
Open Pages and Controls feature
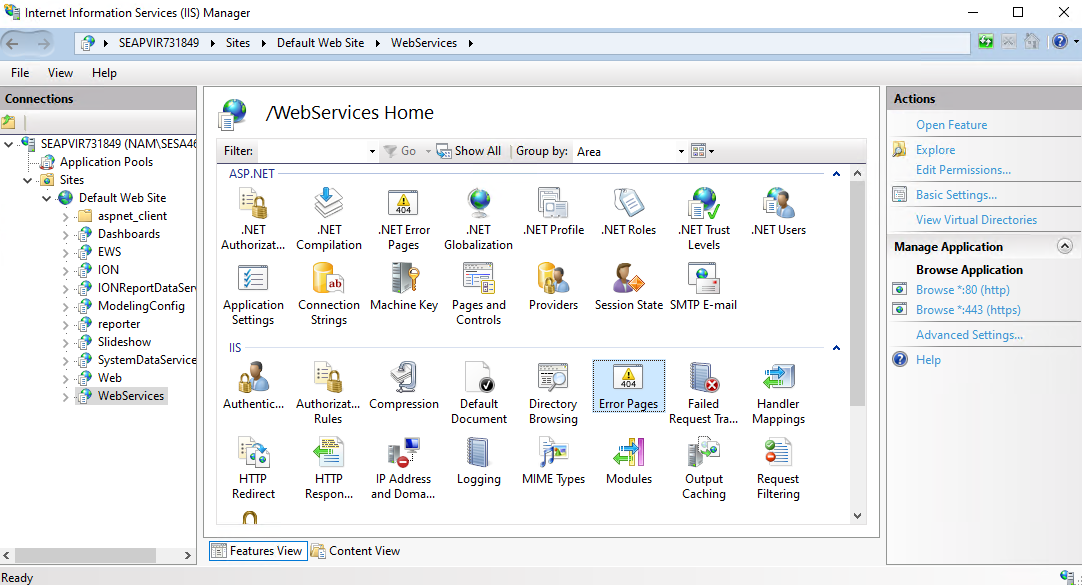point(478,294)
